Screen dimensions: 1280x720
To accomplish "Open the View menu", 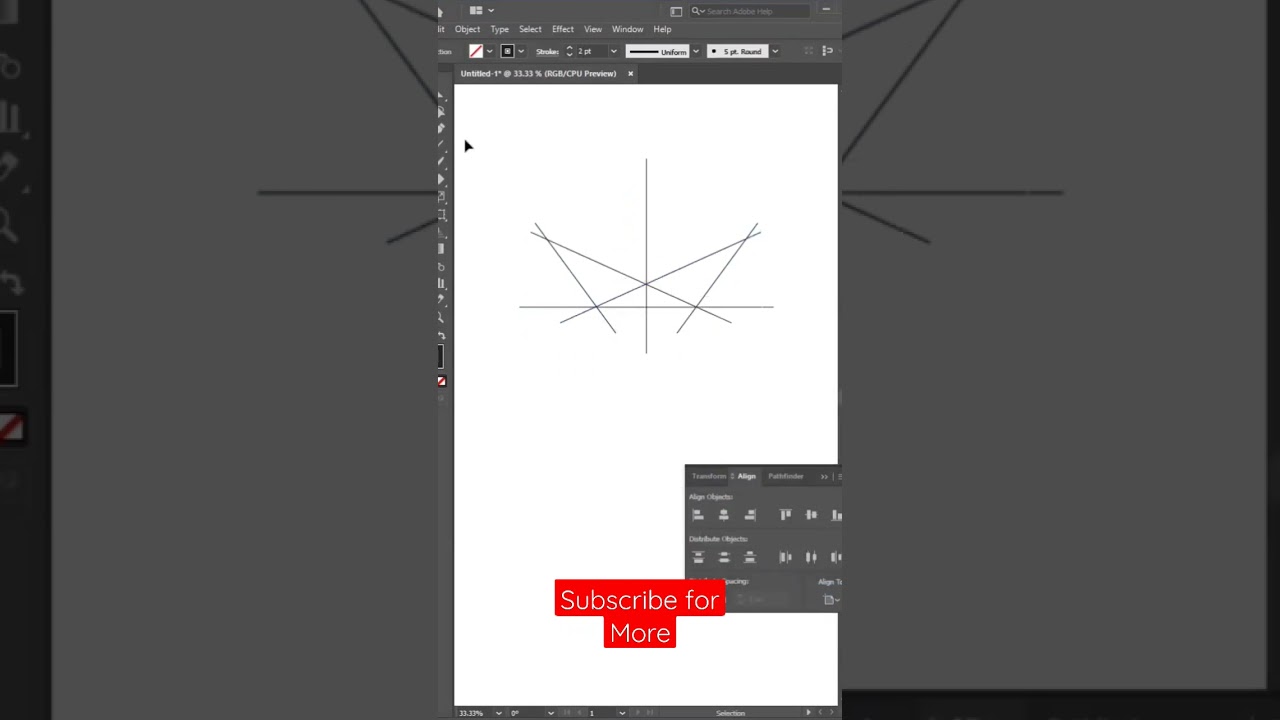I will pos(593,29).
